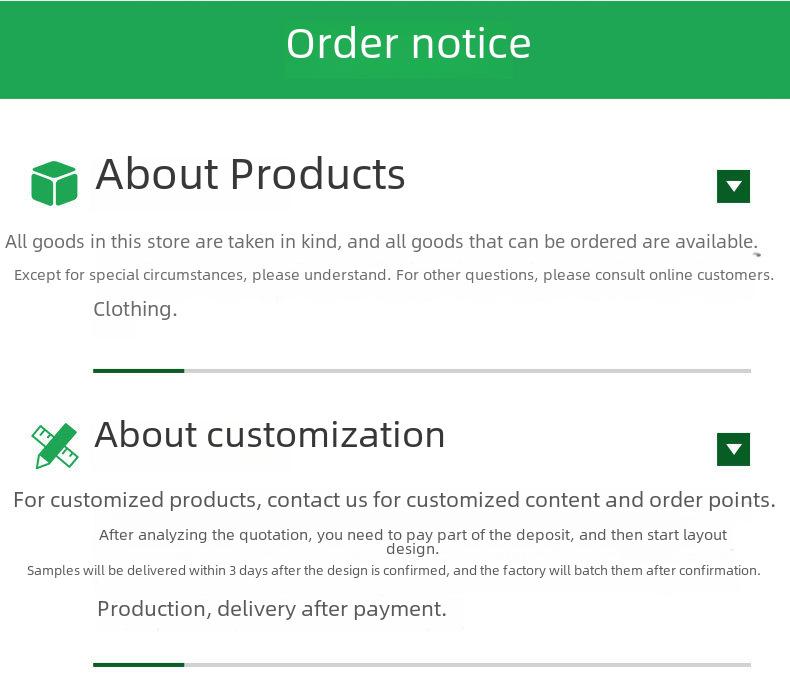The width and height of the screenshot is (790, 685).
Task: Click the 'Clothing.' text line
Action: coord(135,309)
